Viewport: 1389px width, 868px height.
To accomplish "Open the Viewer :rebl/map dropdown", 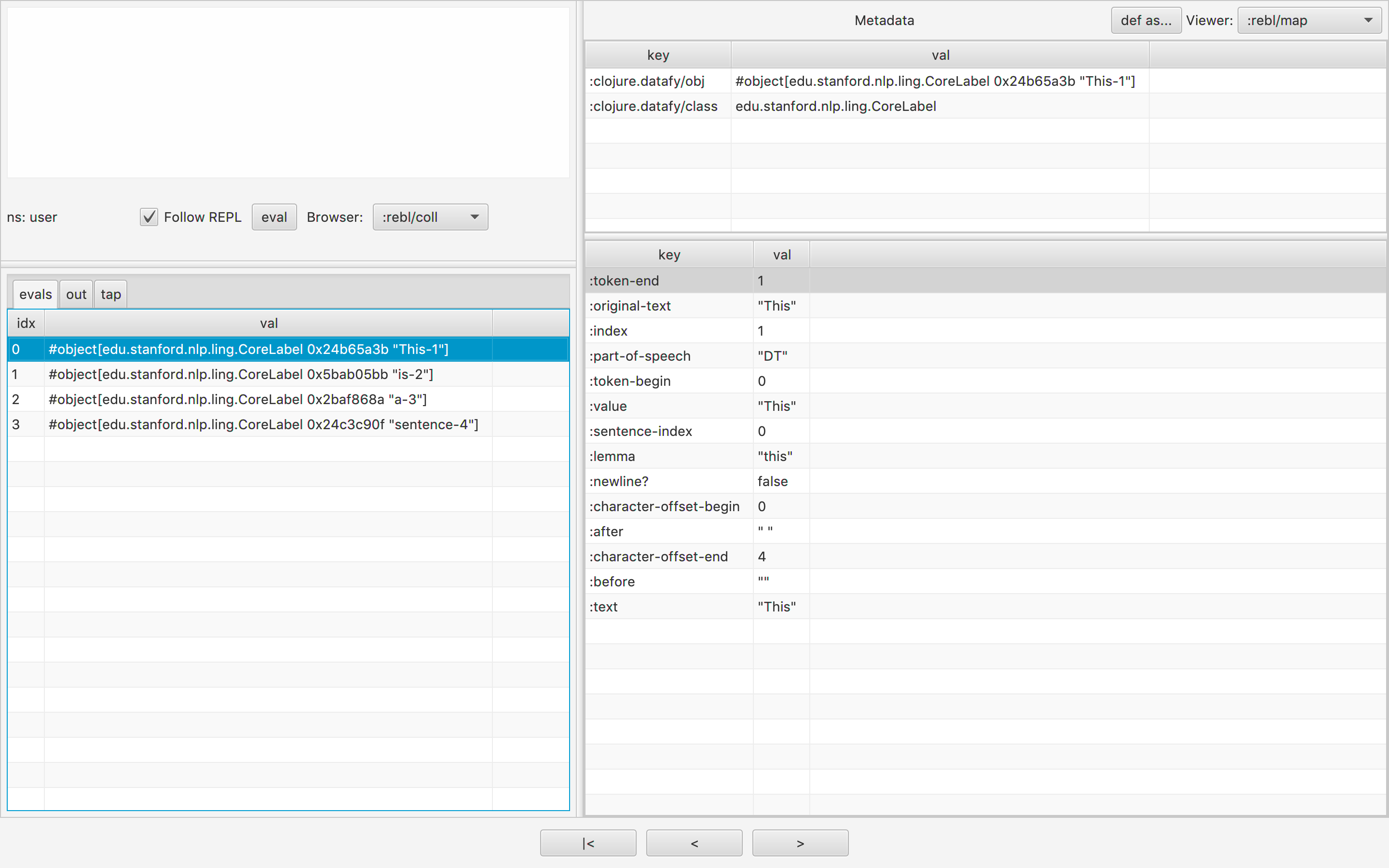I will pyautogui.click(x=1308, y=21).
